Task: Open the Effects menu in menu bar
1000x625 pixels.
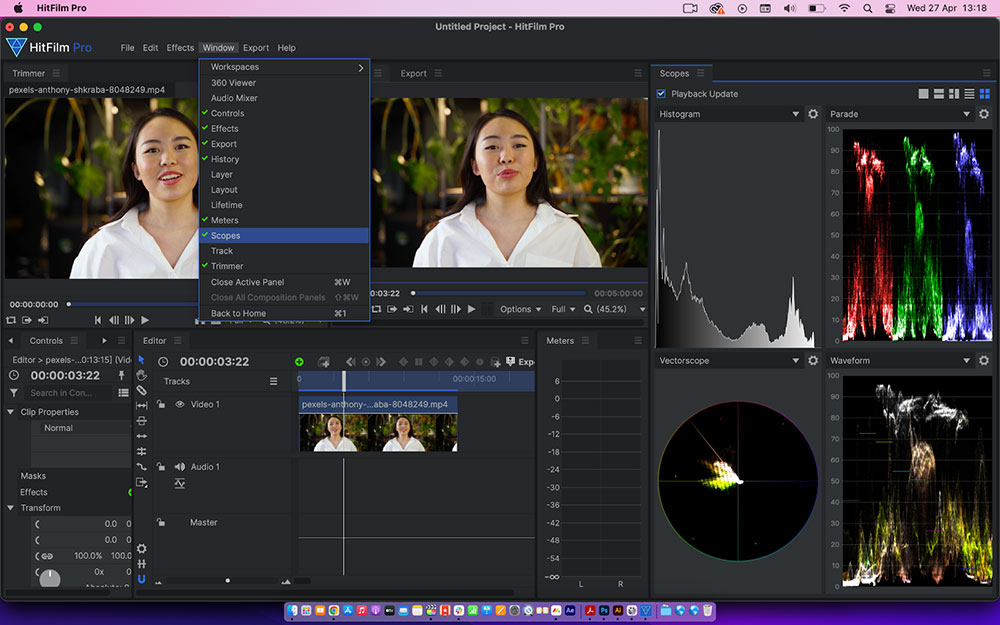Action: (180, 48)
